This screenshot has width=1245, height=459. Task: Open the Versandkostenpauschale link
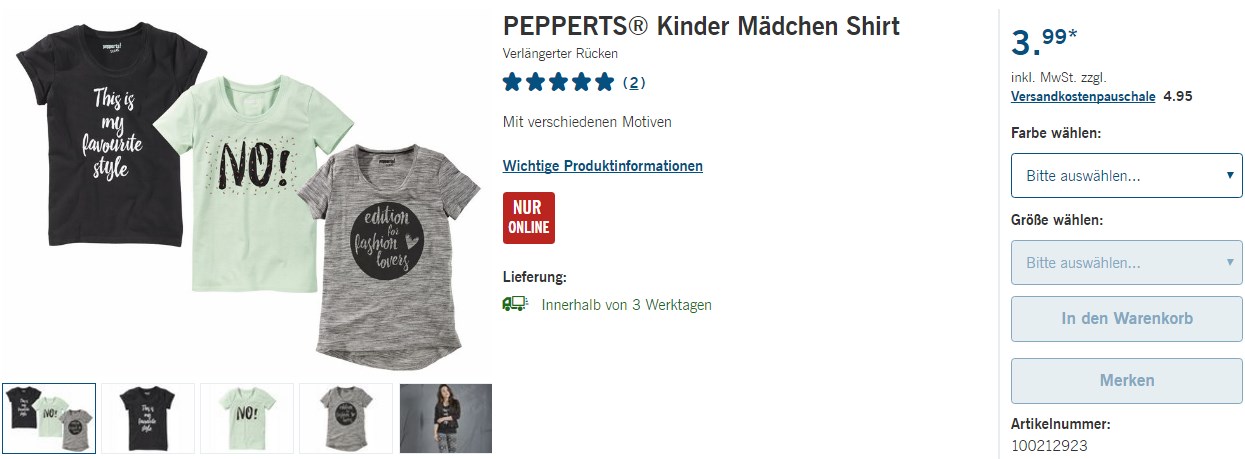(x=1083, y=97)
